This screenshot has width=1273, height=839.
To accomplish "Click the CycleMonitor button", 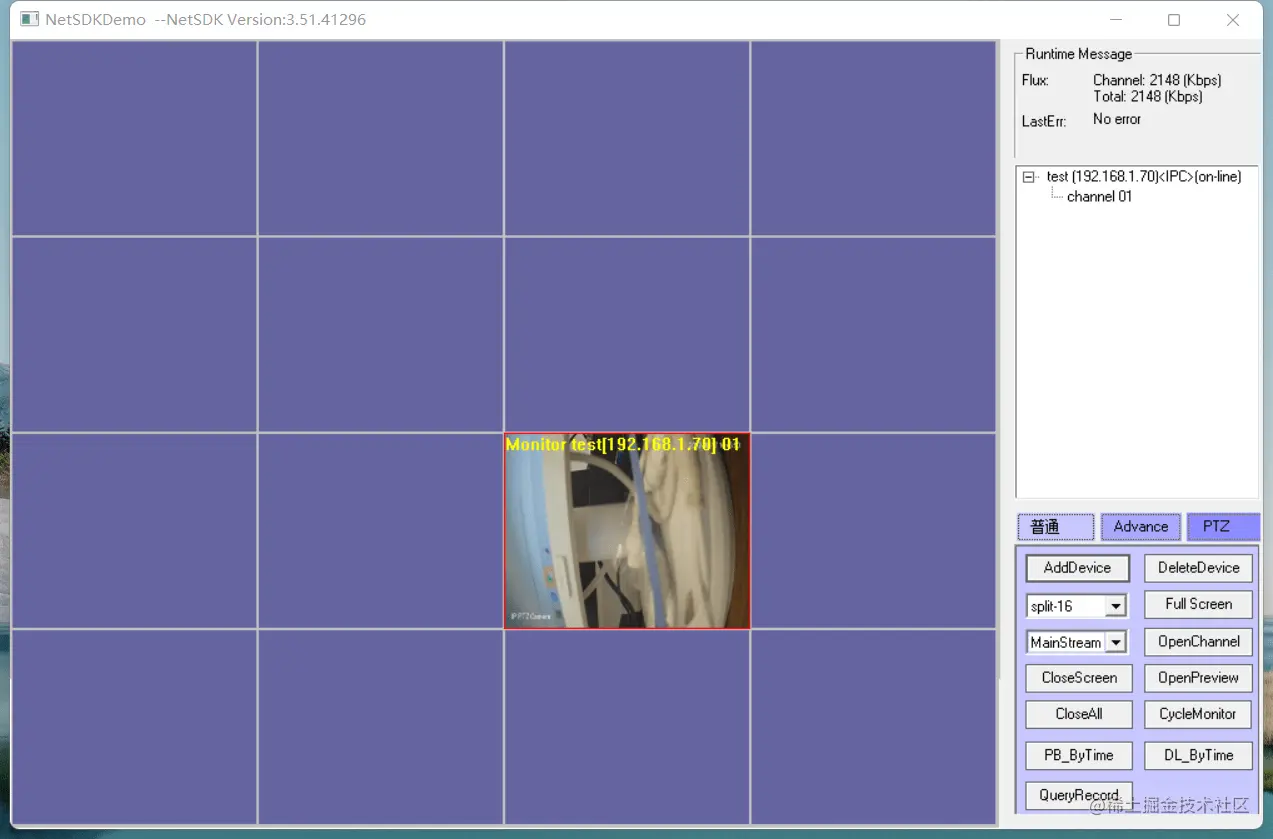I will (x=1198, y=715).
